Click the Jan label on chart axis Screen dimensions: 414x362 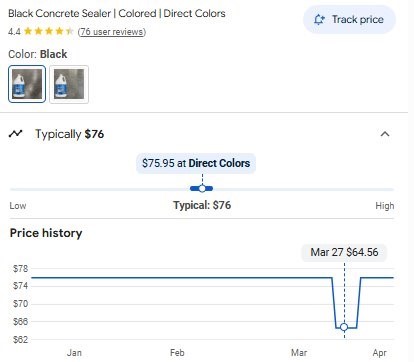point(74,353)
